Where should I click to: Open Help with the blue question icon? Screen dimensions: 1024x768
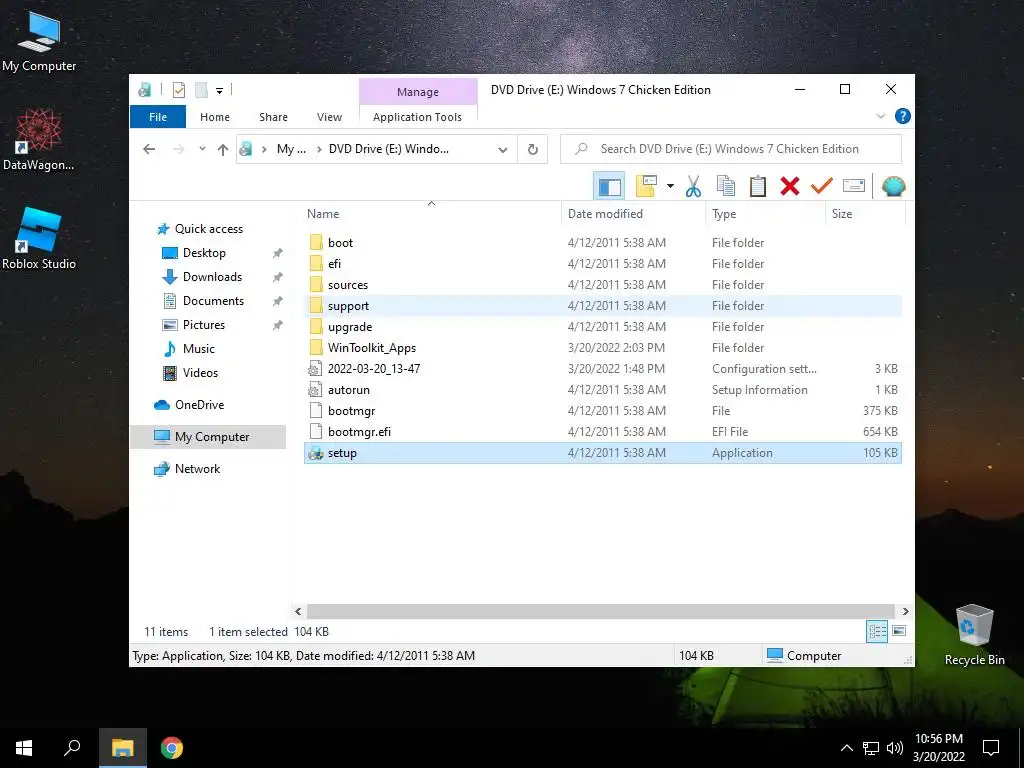903,116
